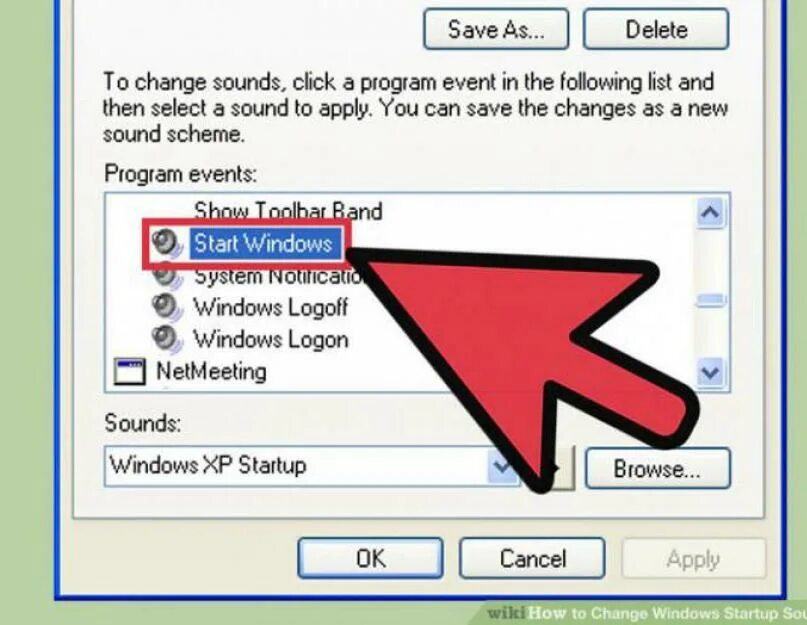
Task: Select the NetMeeting program entry
Action: coord(211,371)
